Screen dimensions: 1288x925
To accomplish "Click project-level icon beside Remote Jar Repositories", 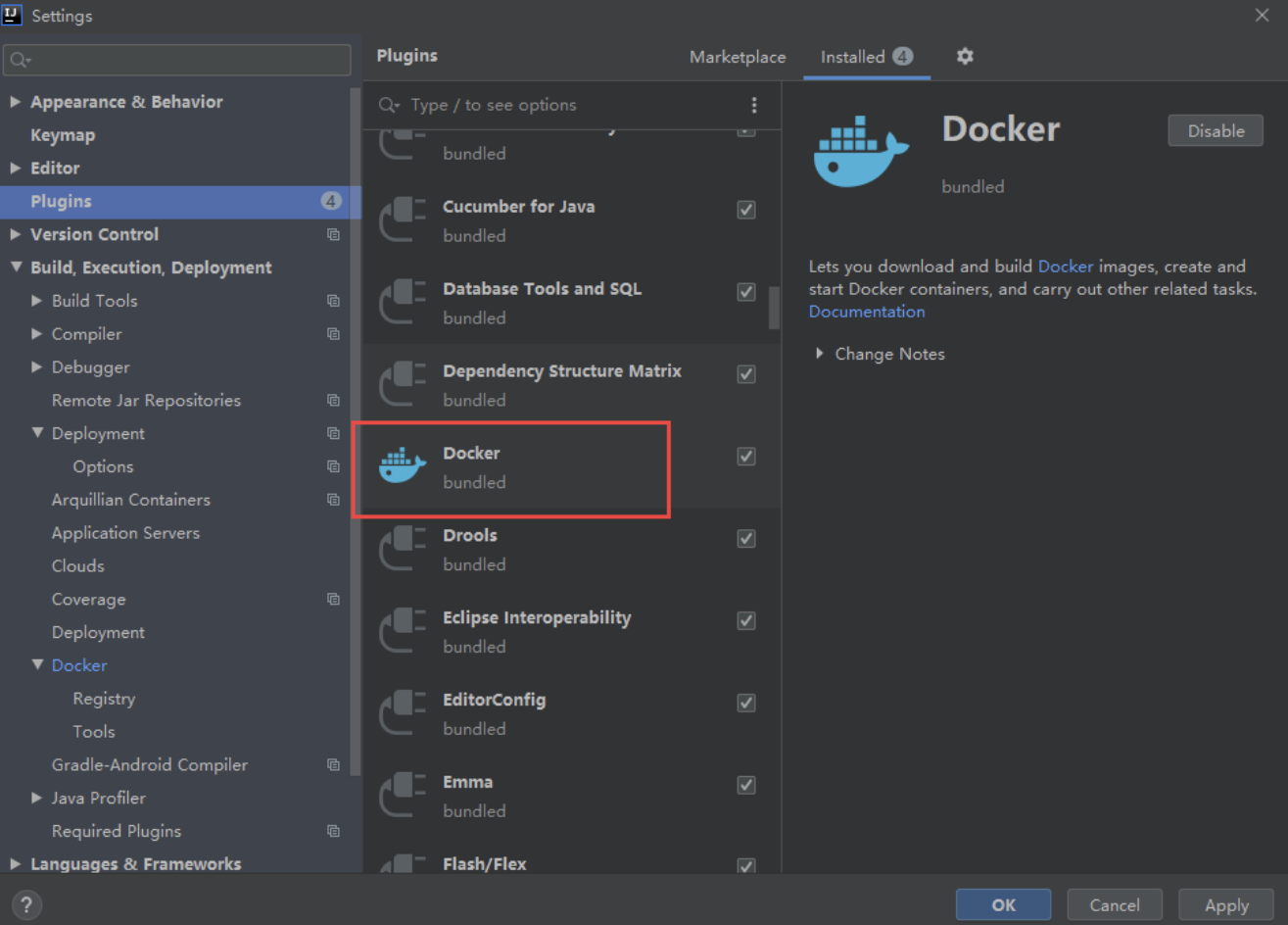I will (333, 400).
